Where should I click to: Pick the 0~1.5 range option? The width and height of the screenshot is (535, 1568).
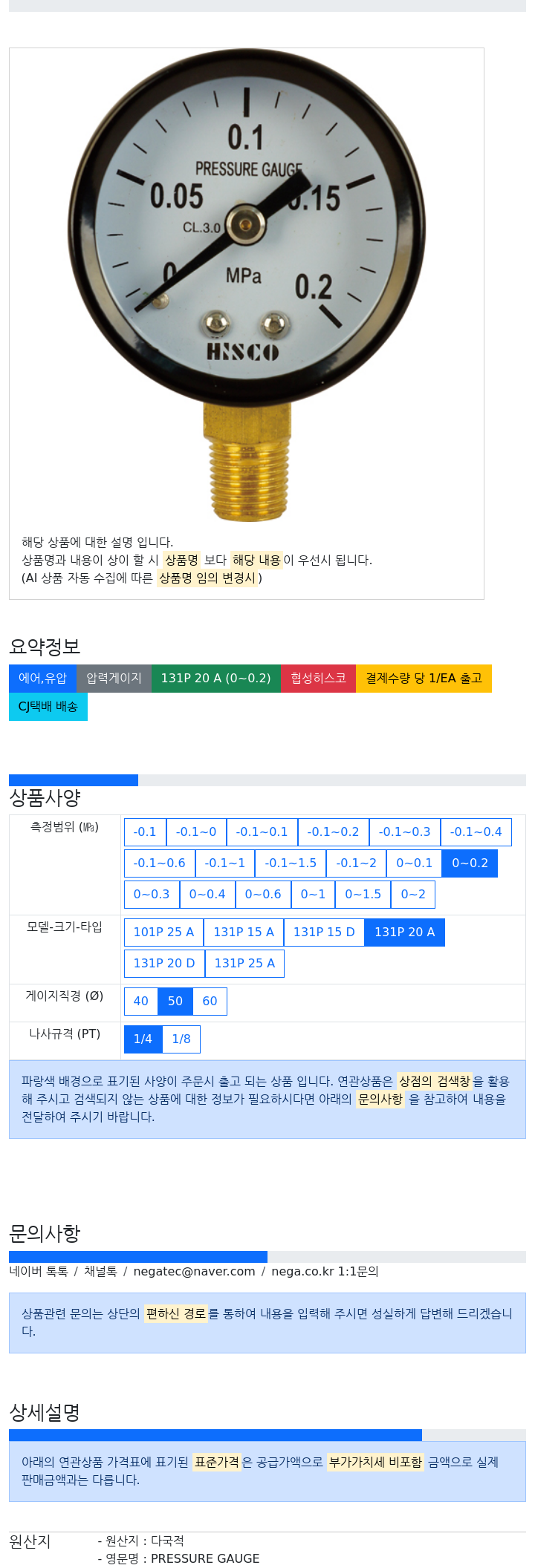363,894
